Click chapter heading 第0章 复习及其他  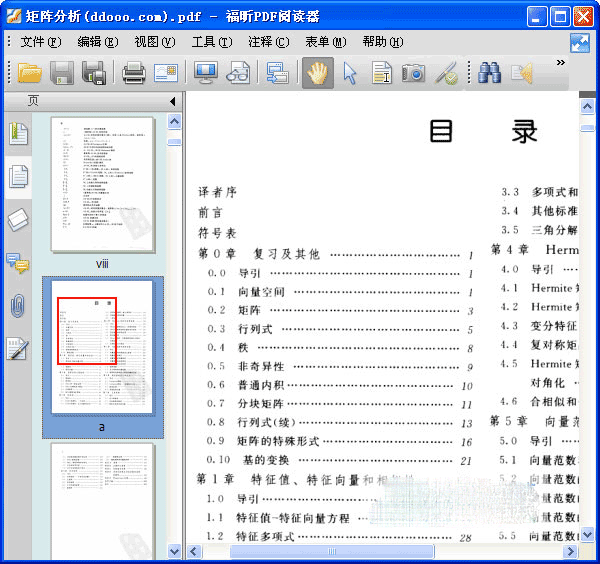(336, 254)
